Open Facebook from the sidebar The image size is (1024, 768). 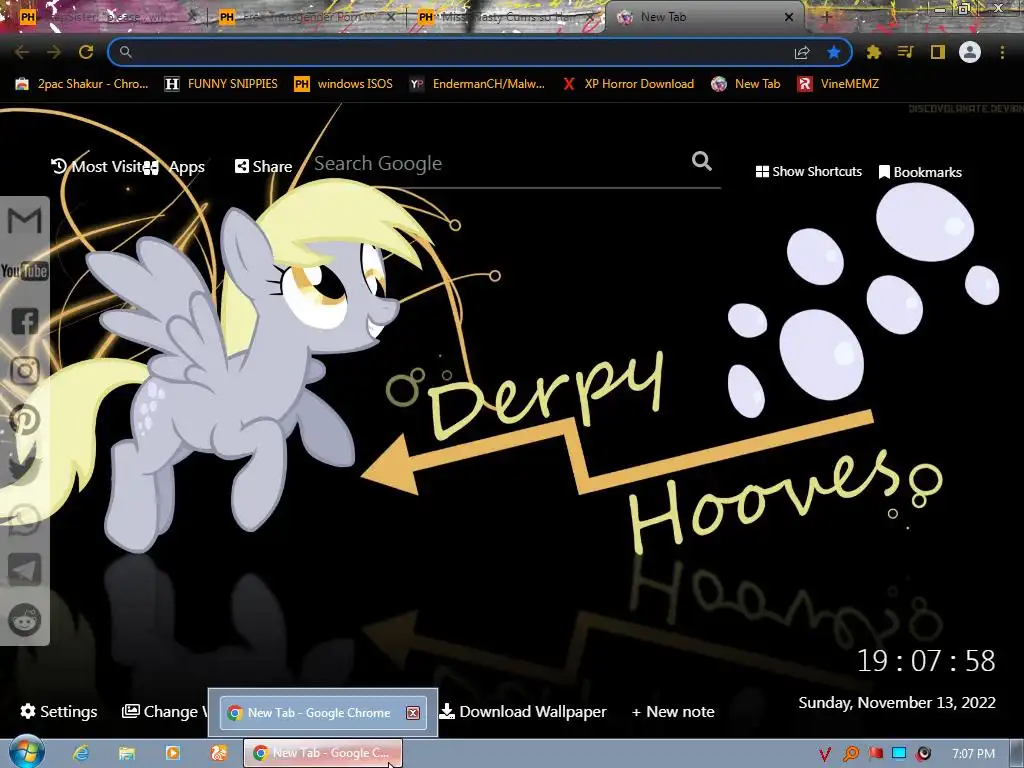pos(25,321)
